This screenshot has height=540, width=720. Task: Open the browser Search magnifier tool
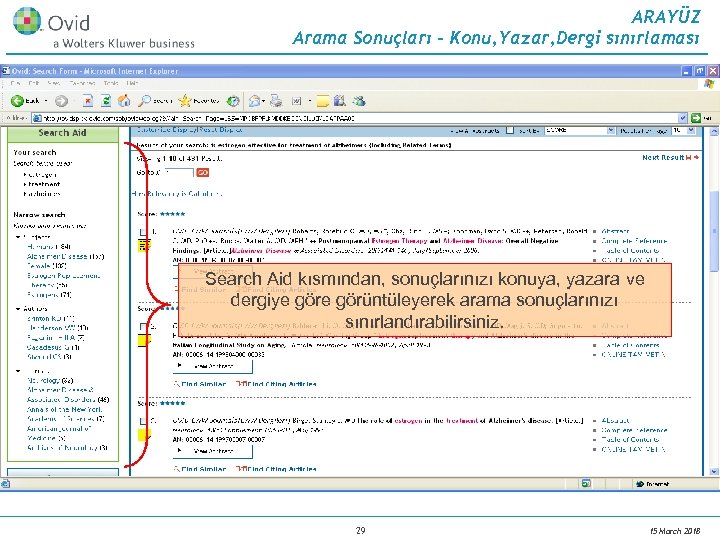click(x=145, y=101)
